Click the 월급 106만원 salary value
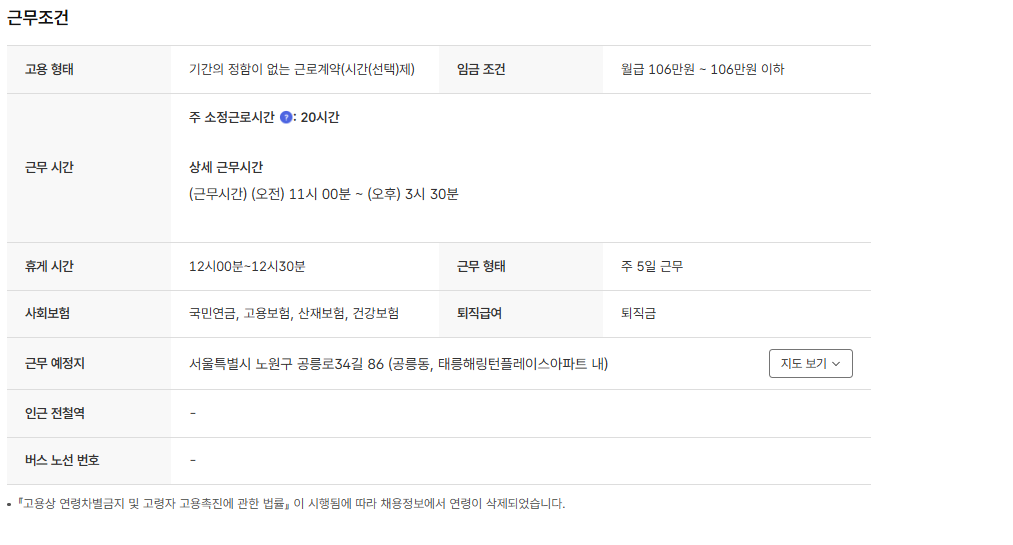 [x=702, y=70]
